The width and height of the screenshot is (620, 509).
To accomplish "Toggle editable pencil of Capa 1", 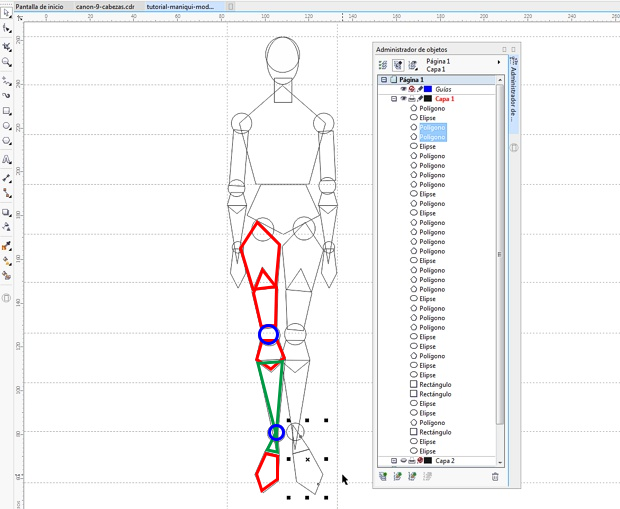I will coord(420,98).
